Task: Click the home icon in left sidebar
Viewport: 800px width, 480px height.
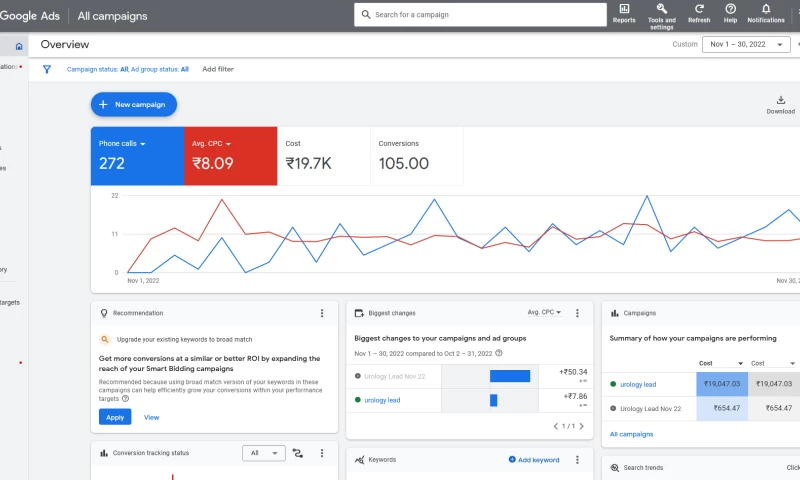Action: tap(19, 46)
